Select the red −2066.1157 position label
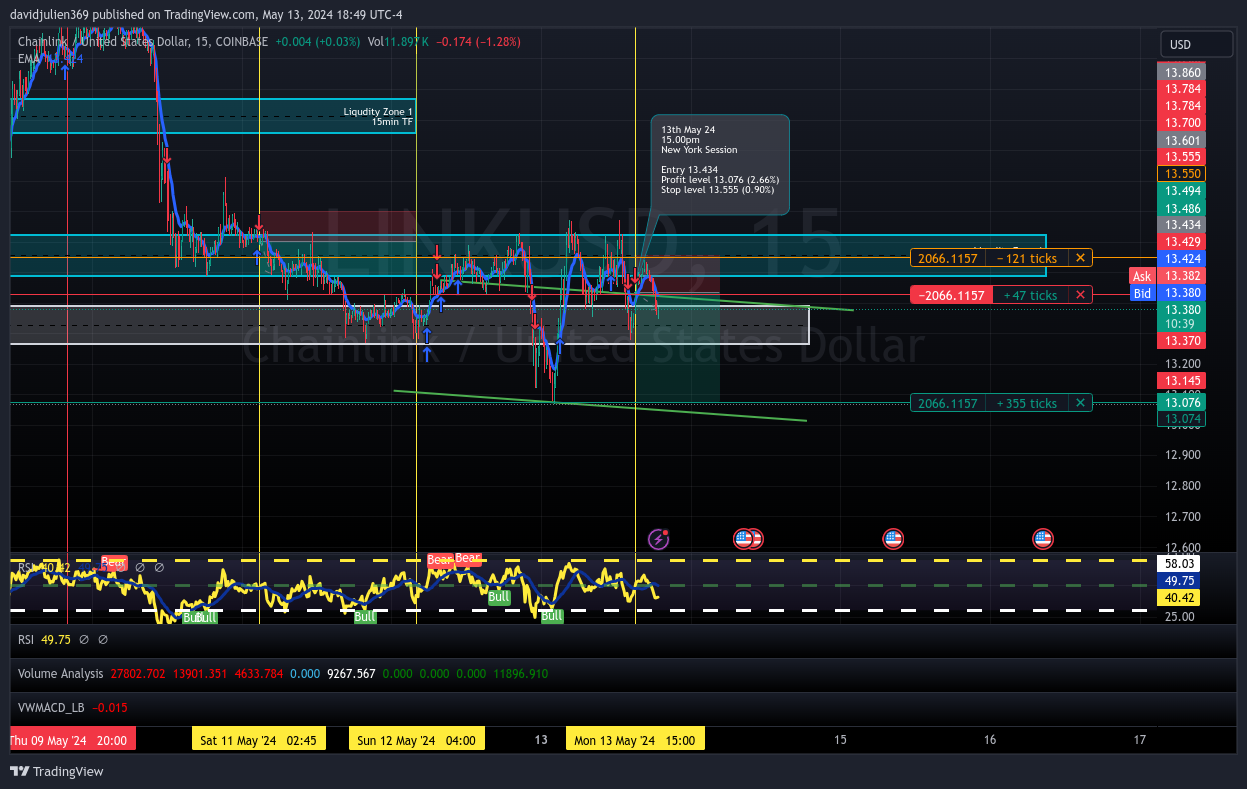The width and height of the screenshot is (1247, 789). pyautogui.click(x=950, y=295)
